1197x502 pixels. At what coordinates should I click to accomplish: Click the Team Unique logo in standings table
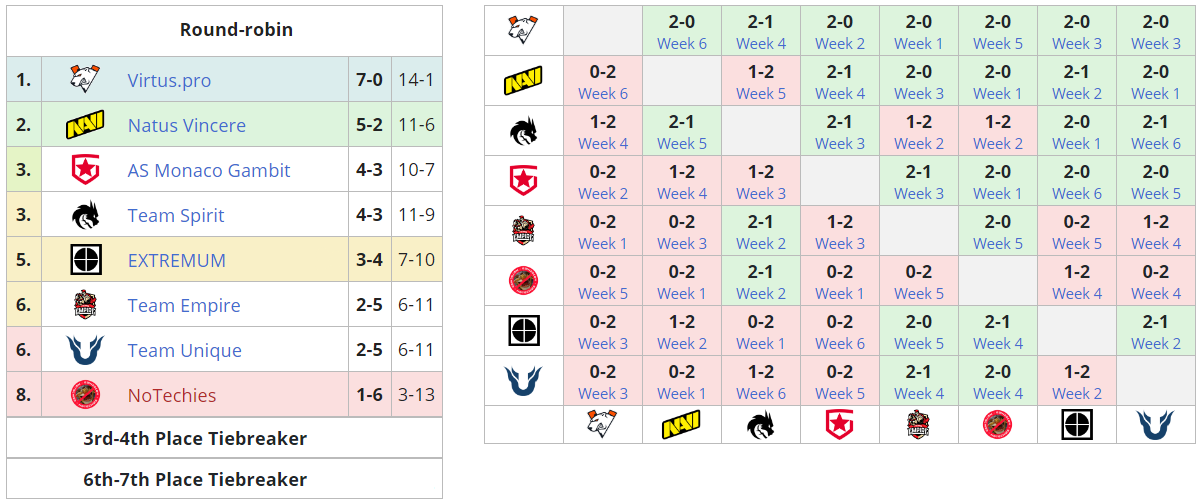[x=85, y=350]
